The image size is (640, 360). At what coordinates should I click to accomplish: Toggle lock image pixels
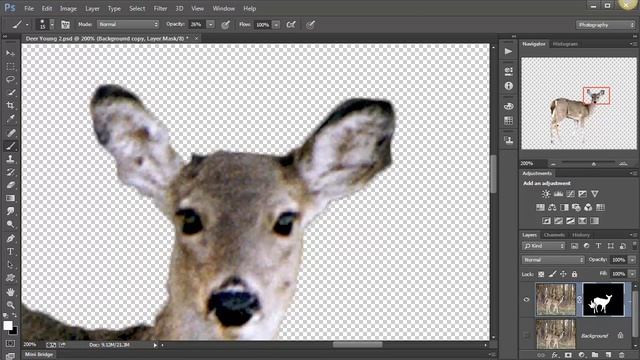[552, 274]
